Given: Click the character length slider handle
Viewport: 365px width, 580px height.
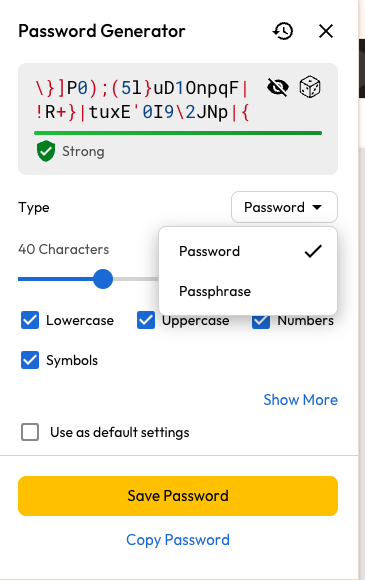Looking at the screenshot, I should pos(103,279).
